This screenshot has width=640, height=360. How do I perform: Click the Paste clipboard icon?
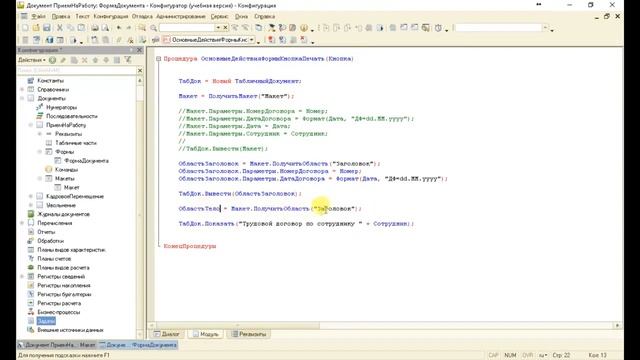81,28
